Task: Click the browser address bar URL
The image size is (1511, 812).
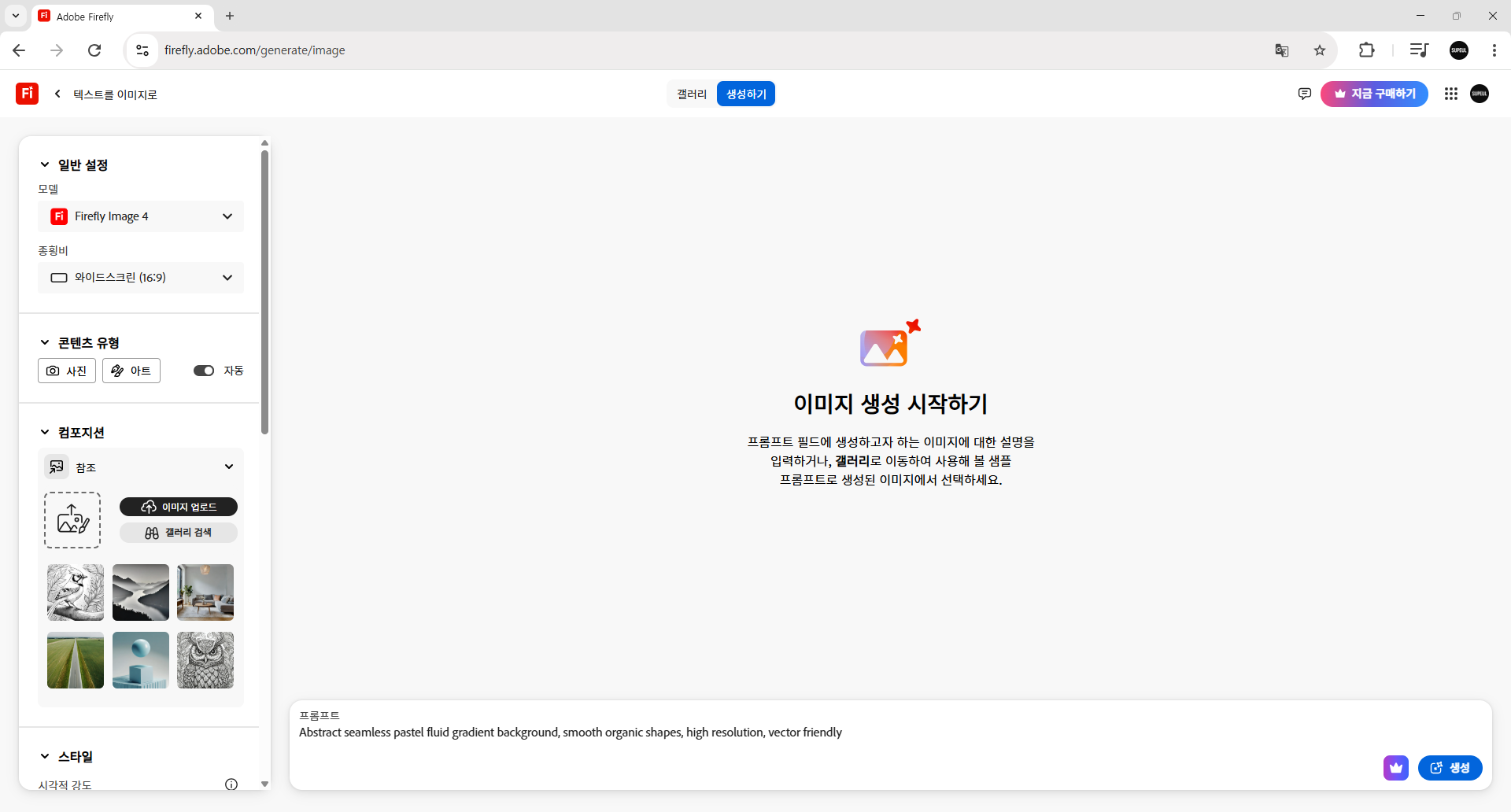Action: pos(255,50)
